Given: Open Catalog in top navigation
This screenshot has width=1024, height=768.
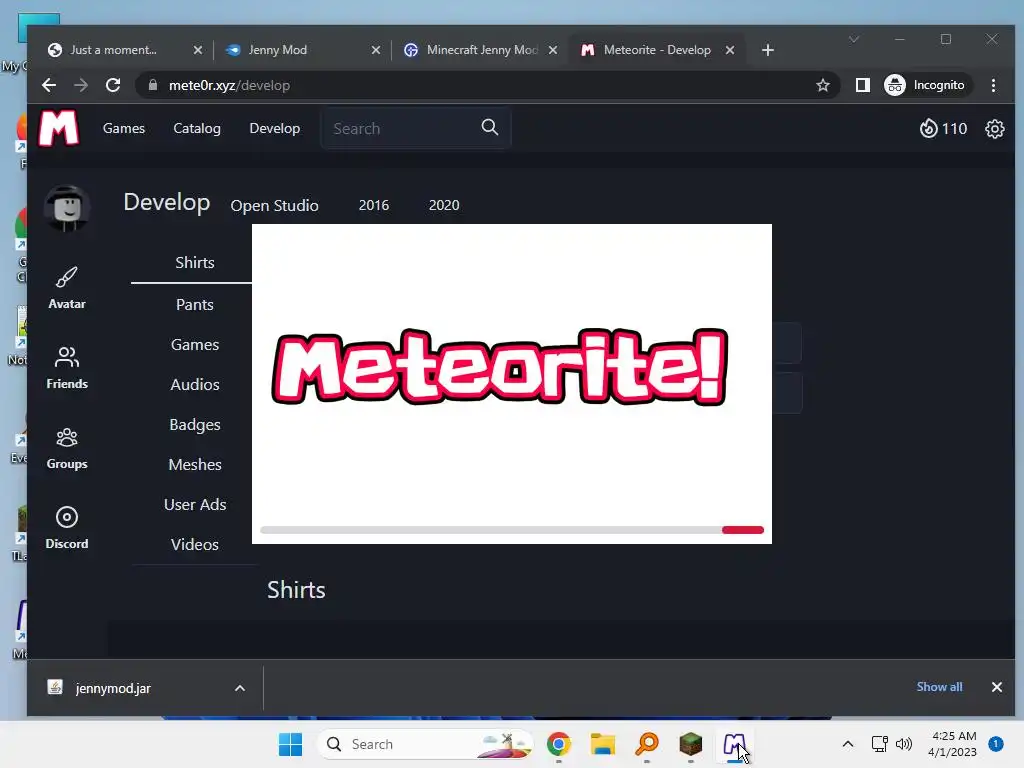Looking at the screenshot, I should pos(197,129).
